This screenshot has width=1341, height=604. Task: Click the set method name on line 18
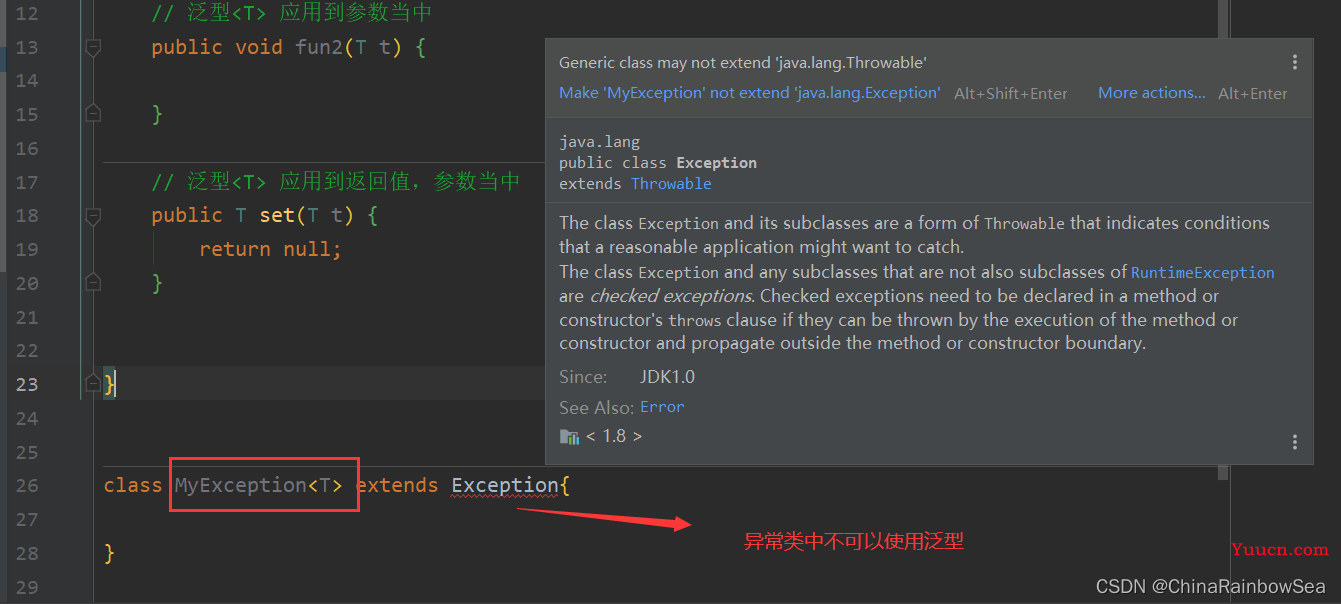click(x=277, y=215)
